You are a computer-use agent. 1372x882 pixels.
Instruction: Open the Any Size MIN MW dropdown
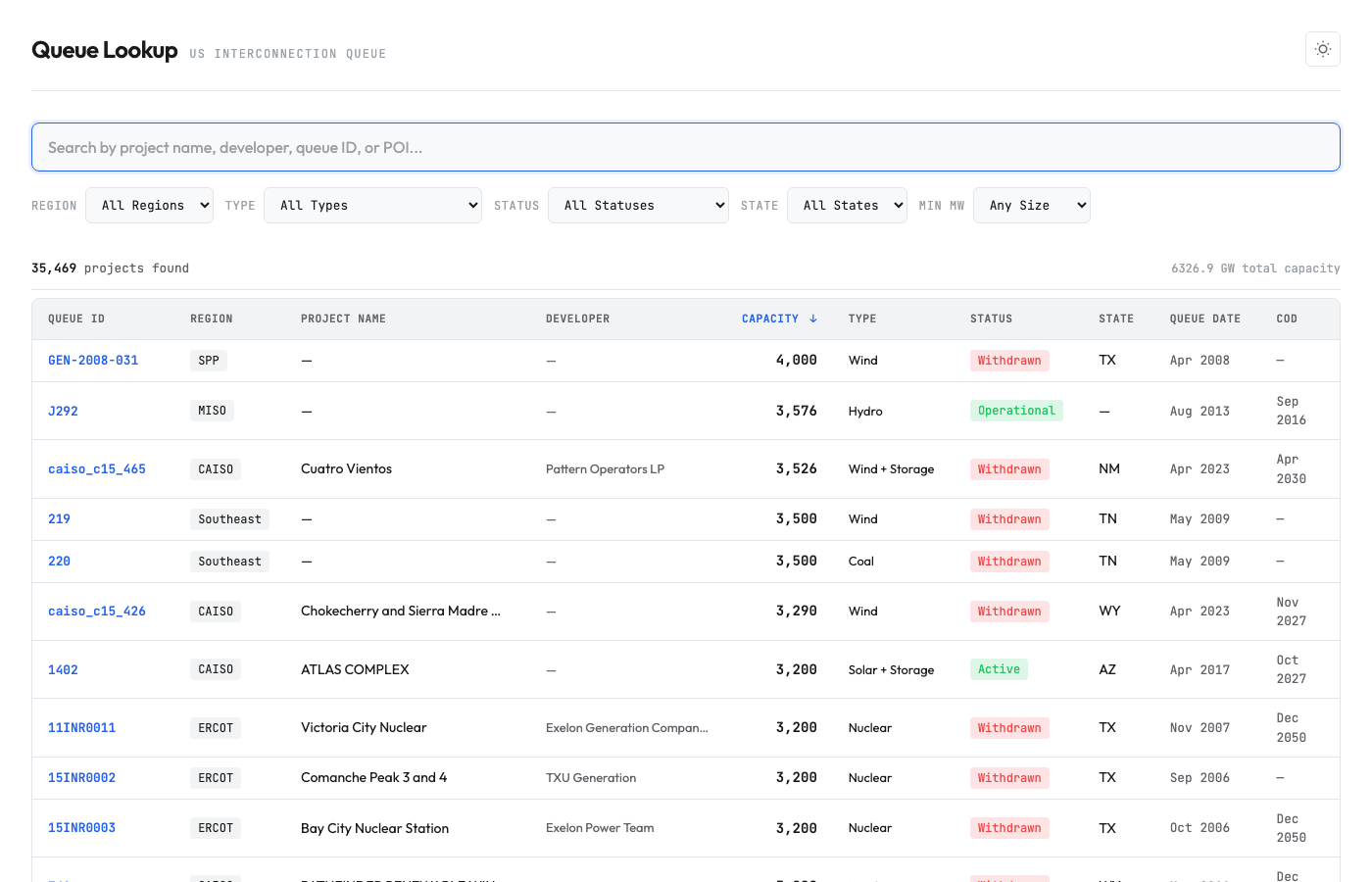pos(1031,205)
